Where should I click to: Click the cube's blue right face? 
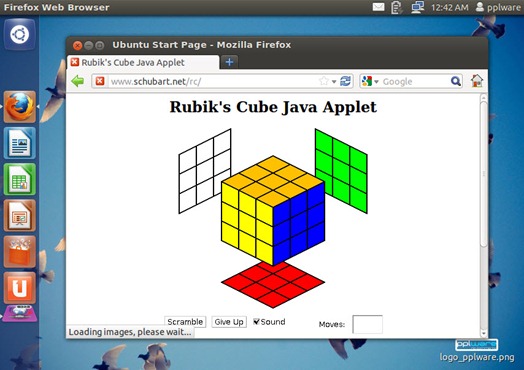point(299,224)
